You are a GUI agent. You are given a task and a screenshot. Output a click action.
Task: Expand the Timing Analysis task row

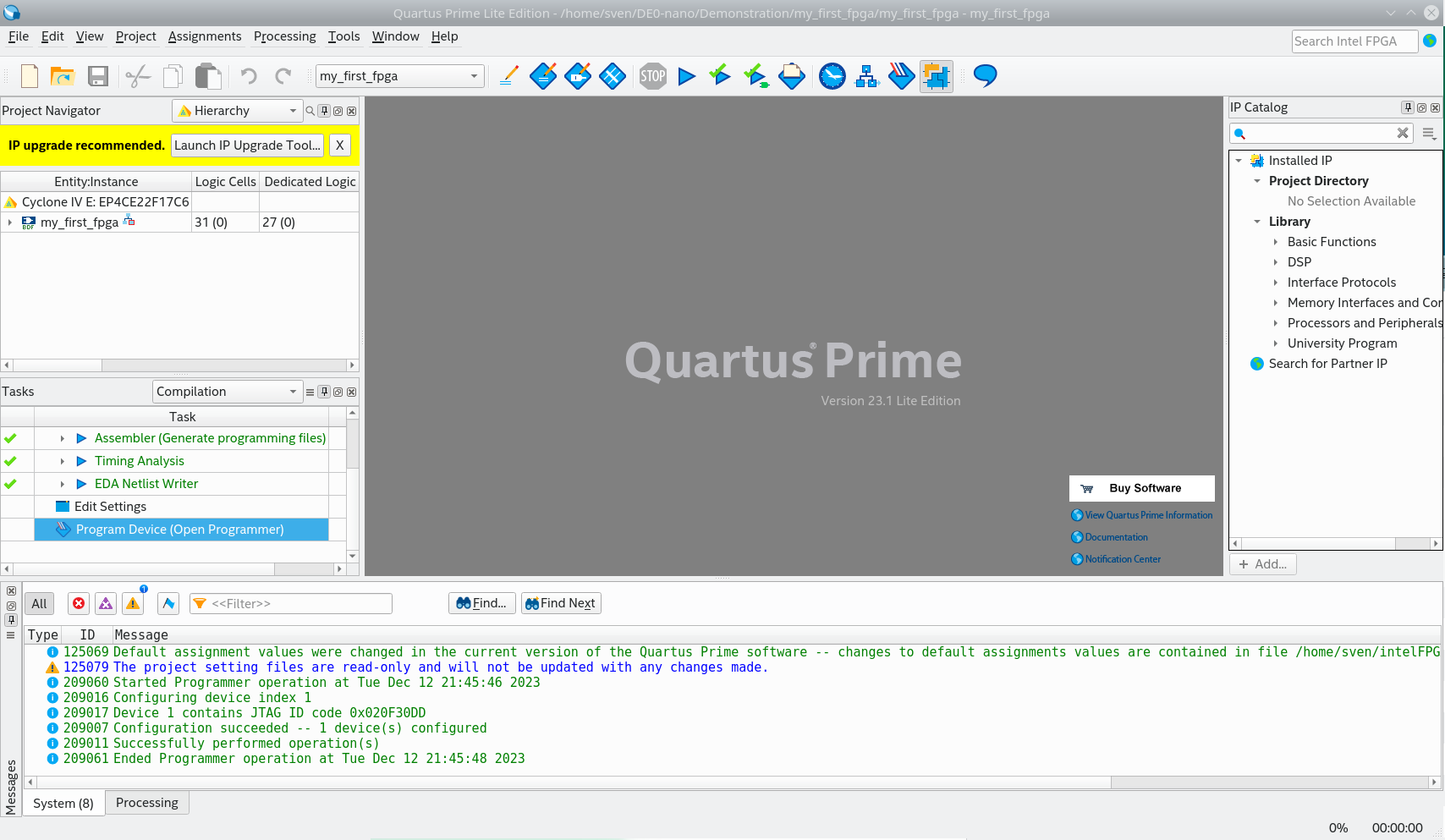[x=63, y=461]
